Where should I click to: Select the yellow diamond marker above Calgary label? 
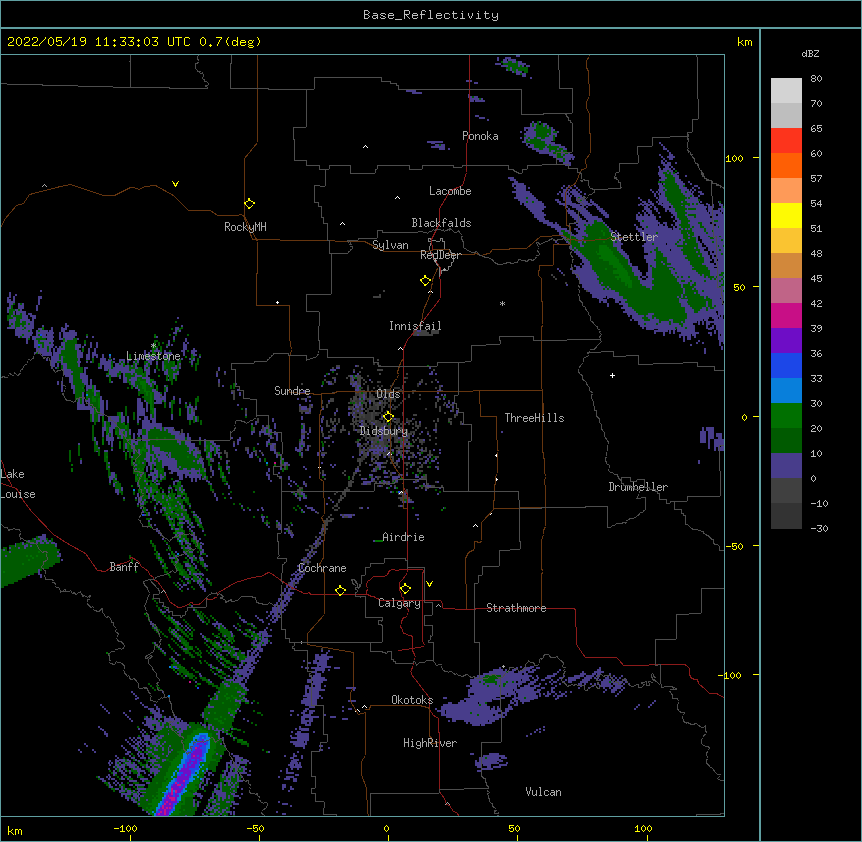(405, 589)
